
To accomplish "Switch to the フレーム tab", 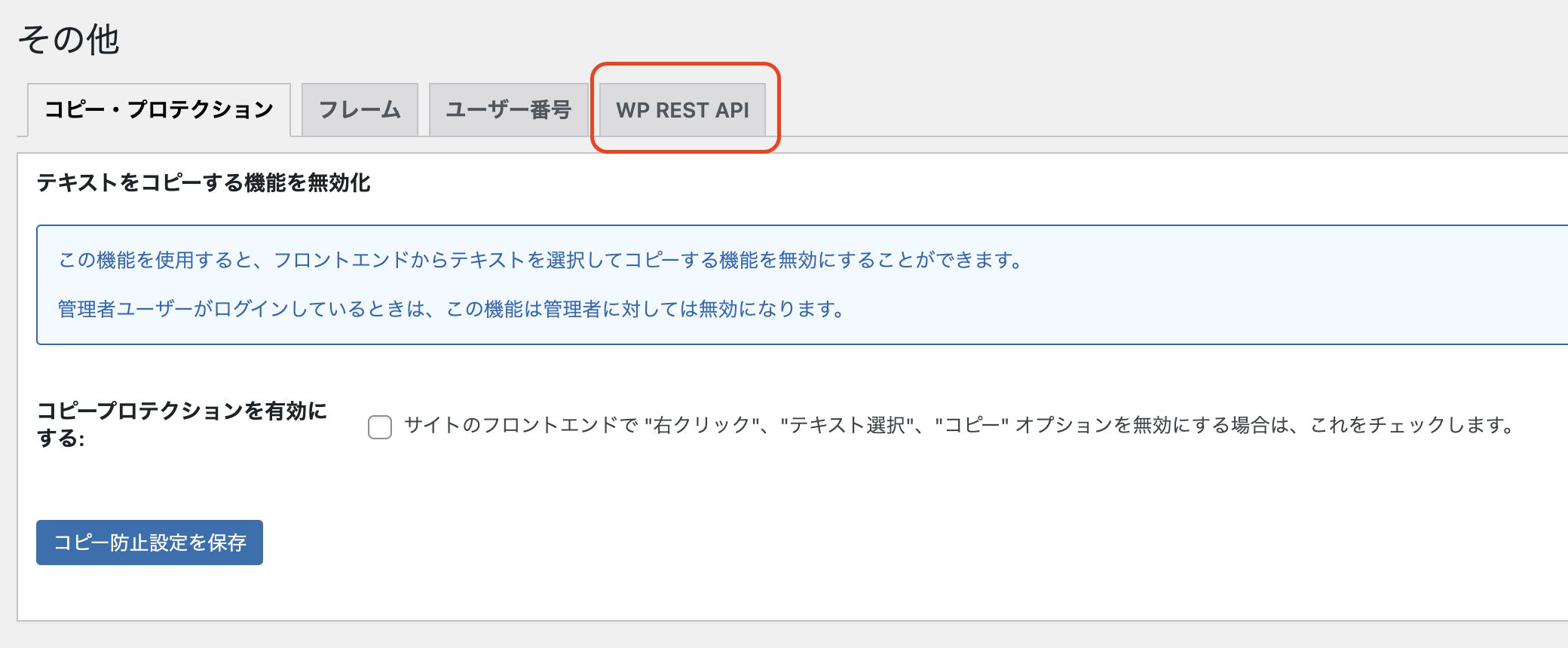I will pos(360,110).
